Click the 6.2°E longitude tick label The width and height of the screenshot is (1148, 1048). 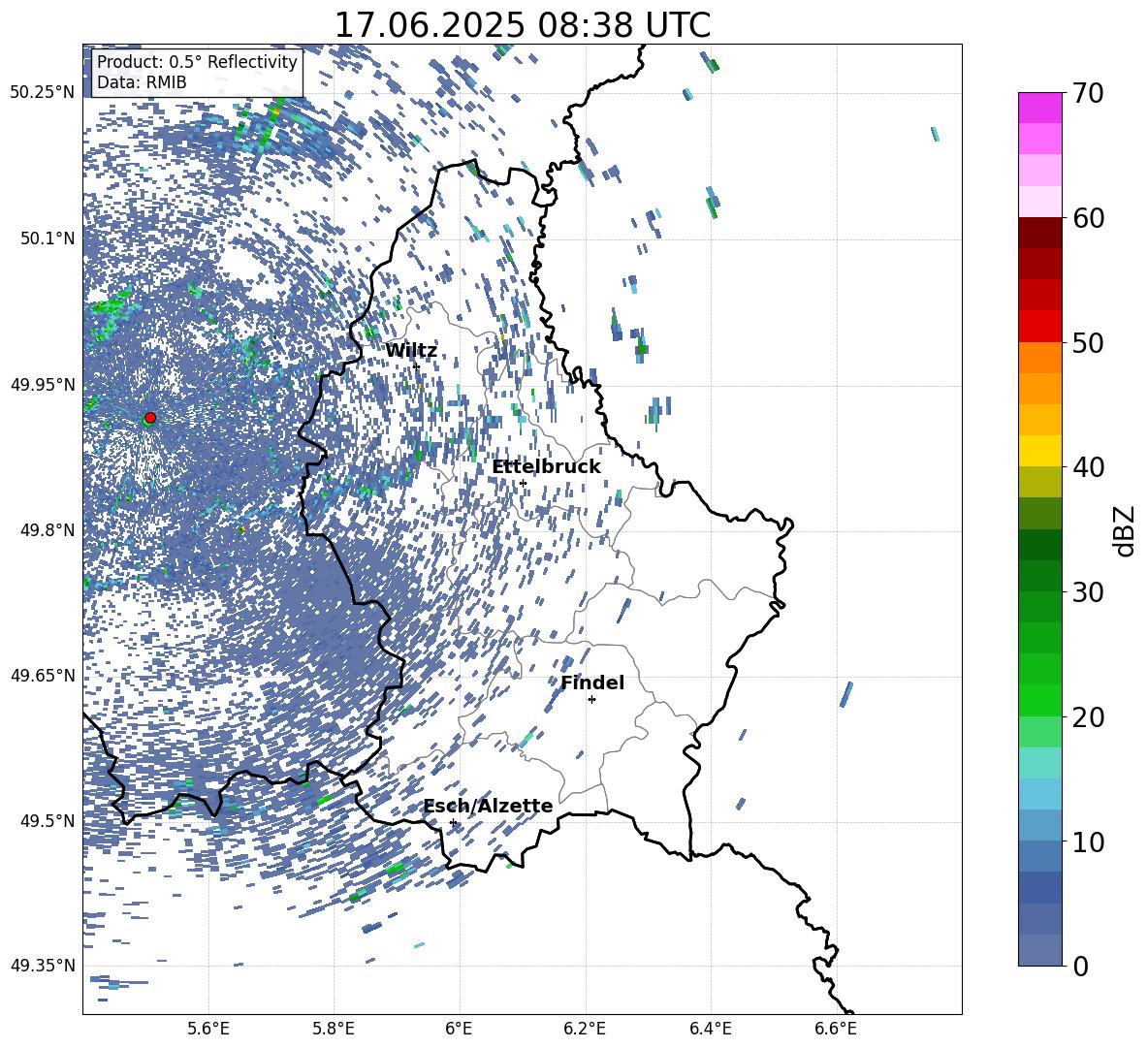pos(585,1029)
